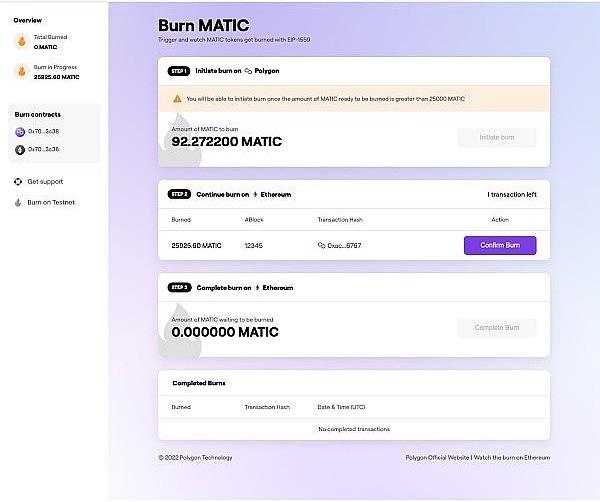Click the Get support lifebuoy icon
The width and height of the screenshot is (600, 502).
coord(18,182)
